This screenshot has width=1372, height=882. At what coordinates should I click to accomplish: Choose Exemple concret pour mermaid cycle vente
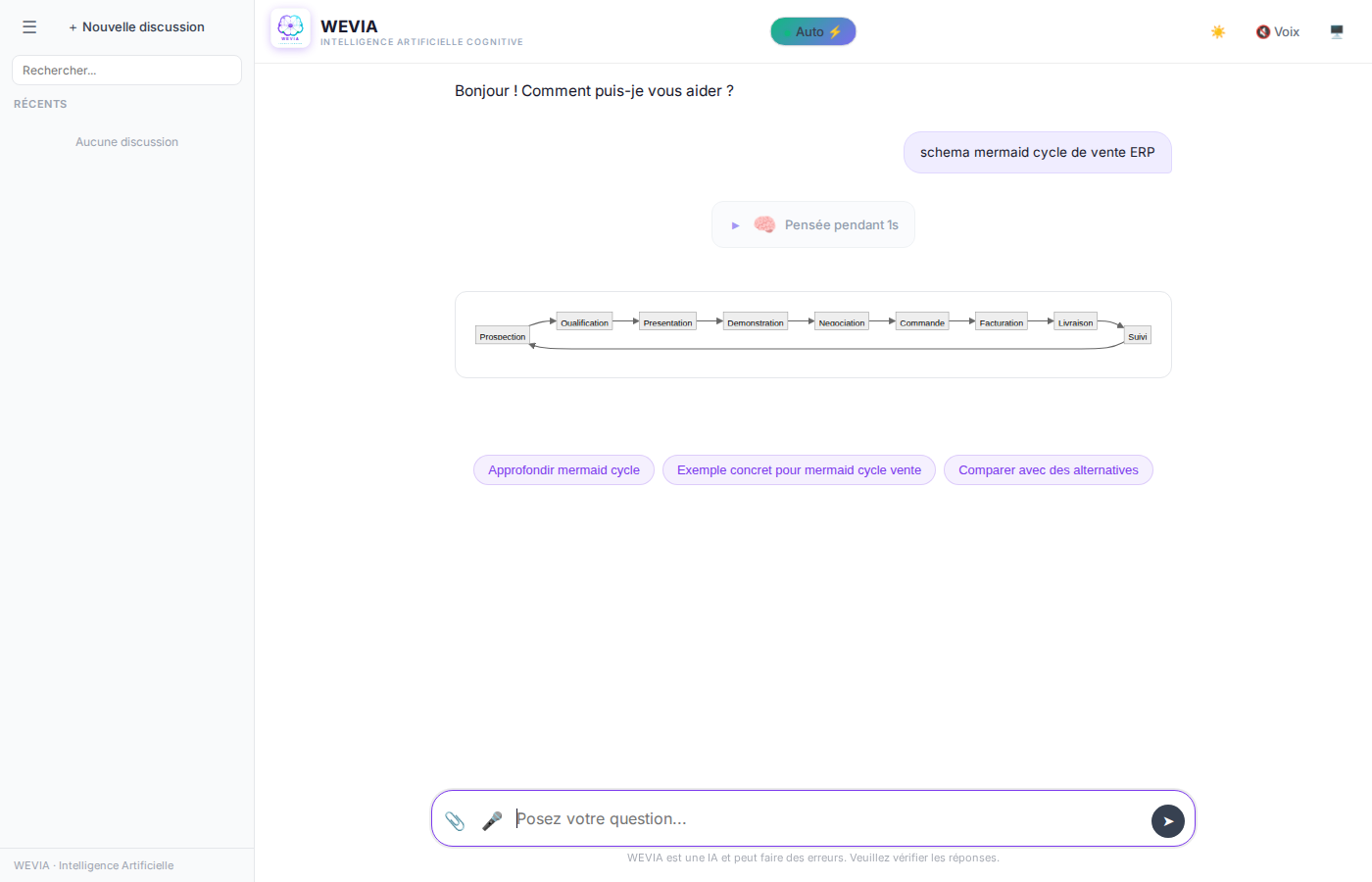click(799, 470)
